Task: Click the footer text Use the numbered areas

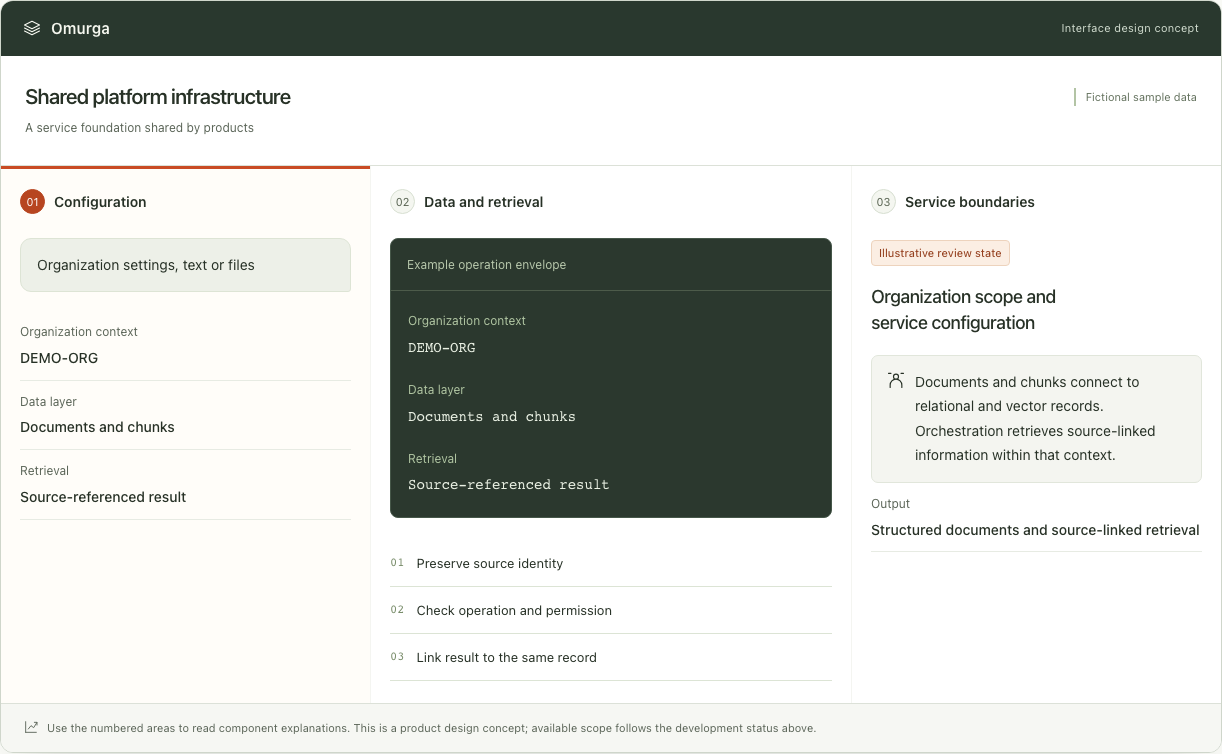Action: coord(431,728)
